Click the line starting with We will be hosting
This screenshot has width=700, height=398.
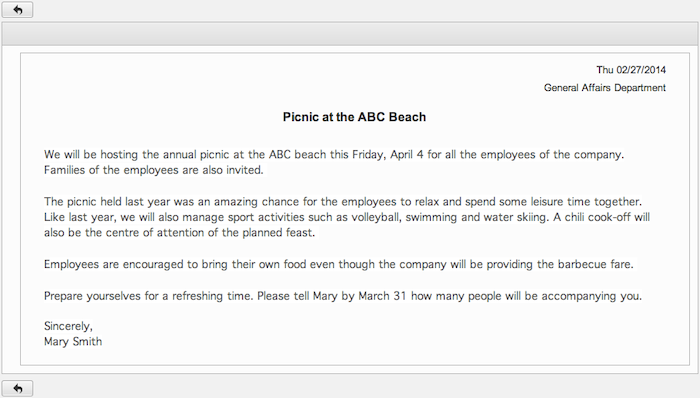pyautogui.click(x=334, y=155)
